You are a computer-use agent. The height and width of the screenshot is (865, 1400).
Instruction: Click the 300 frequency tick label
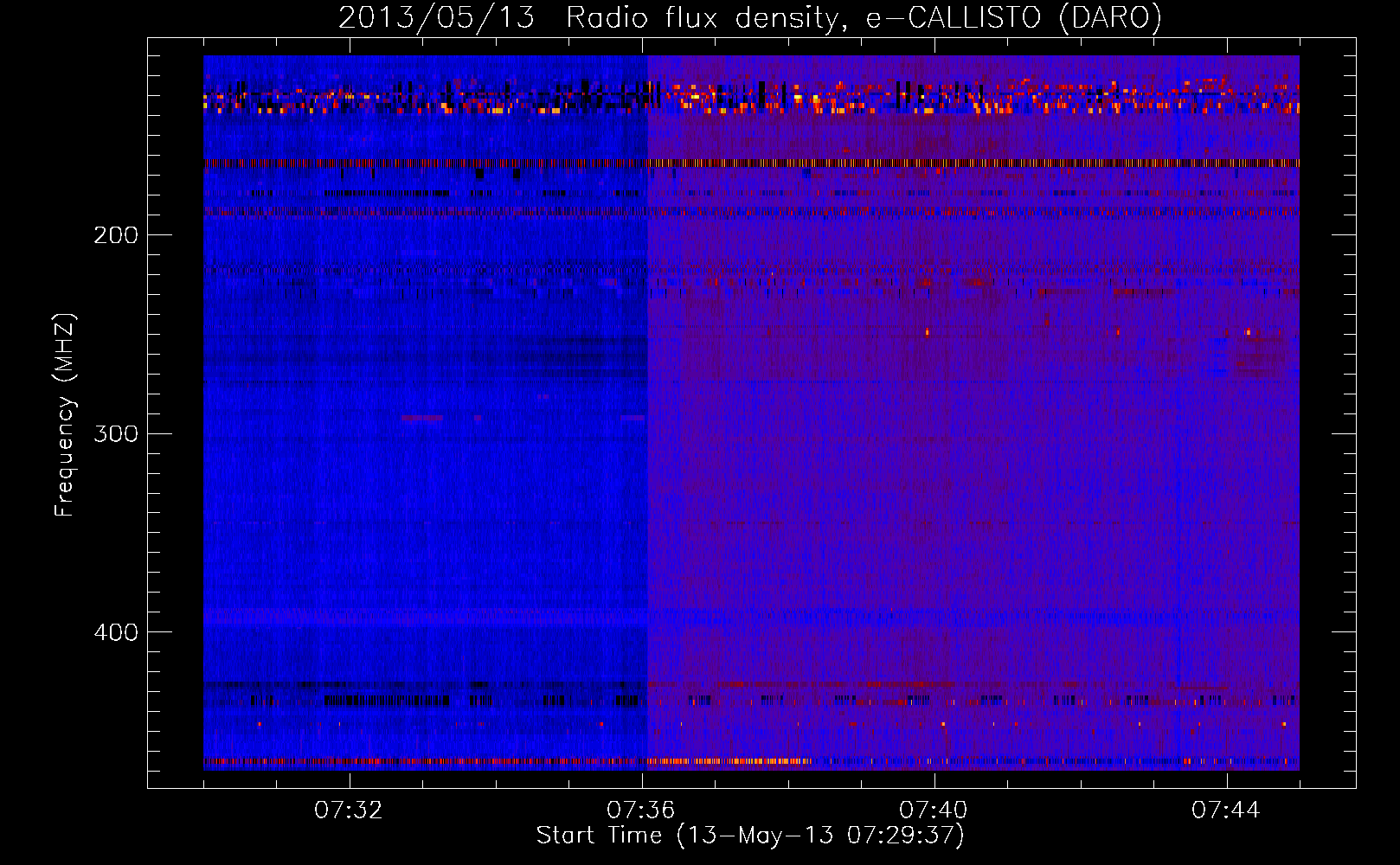116,433
